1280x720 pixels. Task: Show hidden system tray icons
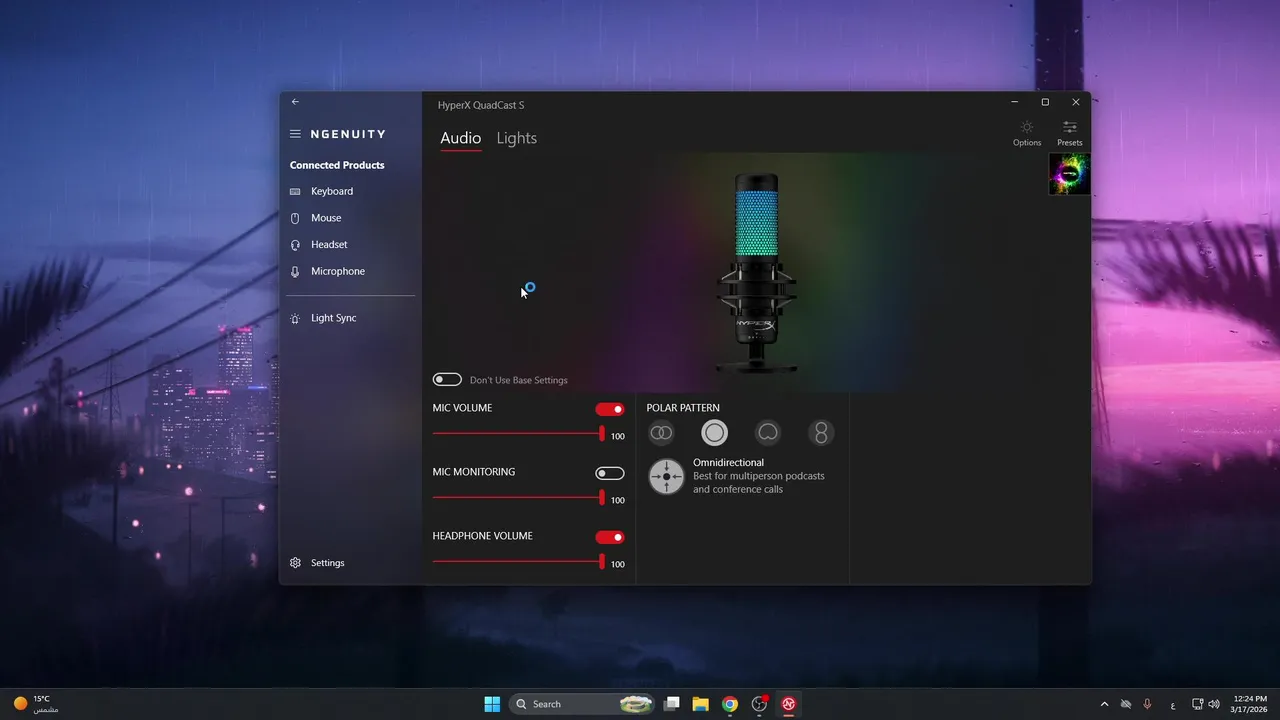click(1104, 704)
